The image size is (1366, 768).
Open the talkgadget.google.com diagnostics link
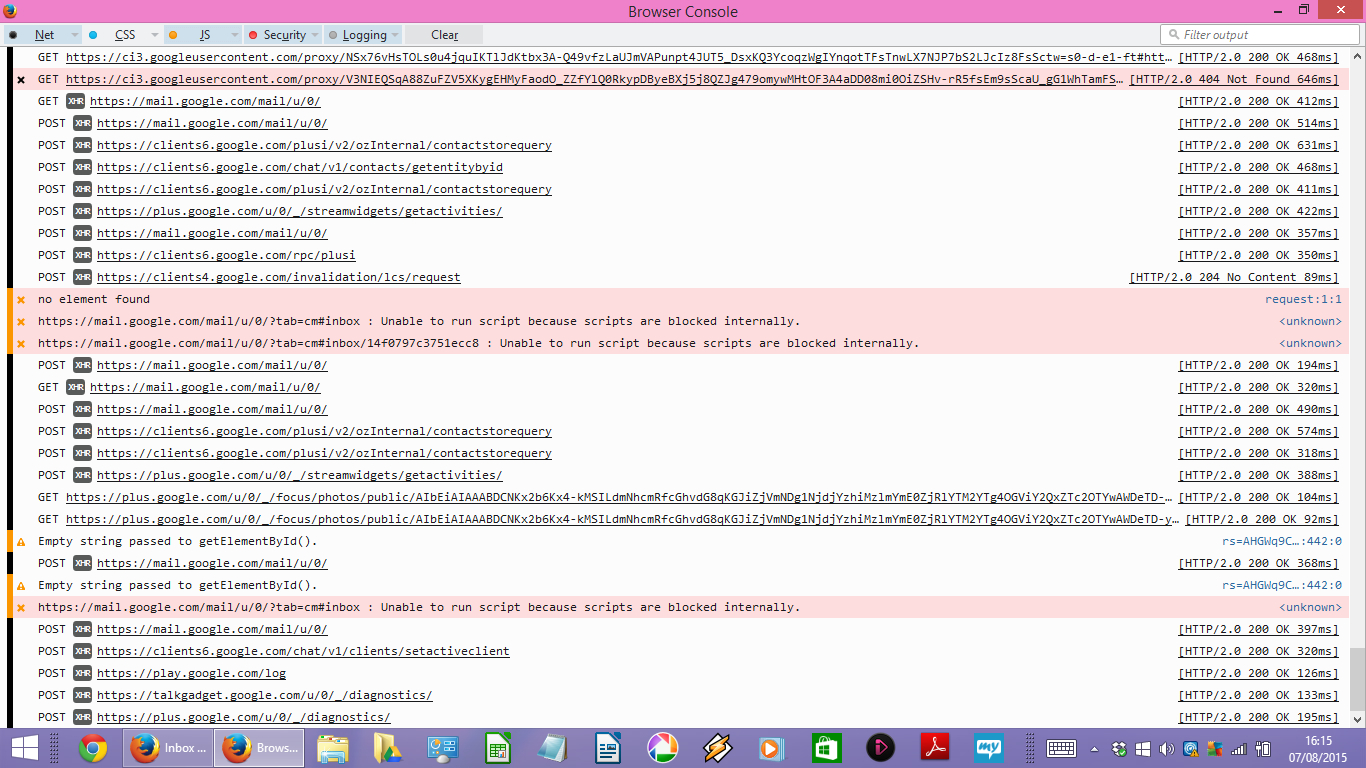point(265,695)
